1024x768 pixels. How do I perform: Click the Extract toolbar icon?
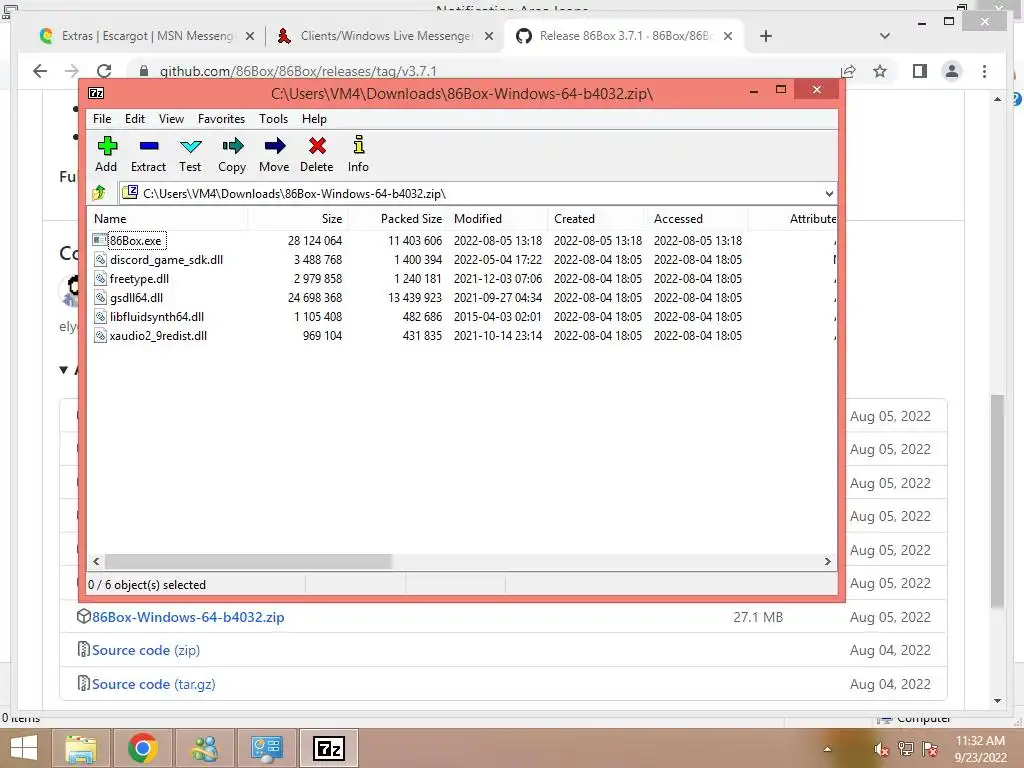(x=149, y=146)
